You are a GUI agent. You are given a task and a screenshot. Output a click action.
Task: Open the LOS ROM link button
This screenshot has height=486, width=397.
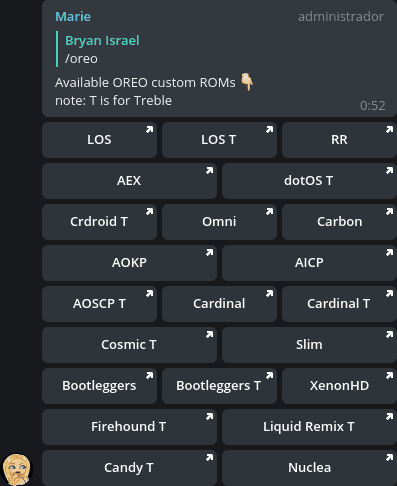(x=99, y=140)
